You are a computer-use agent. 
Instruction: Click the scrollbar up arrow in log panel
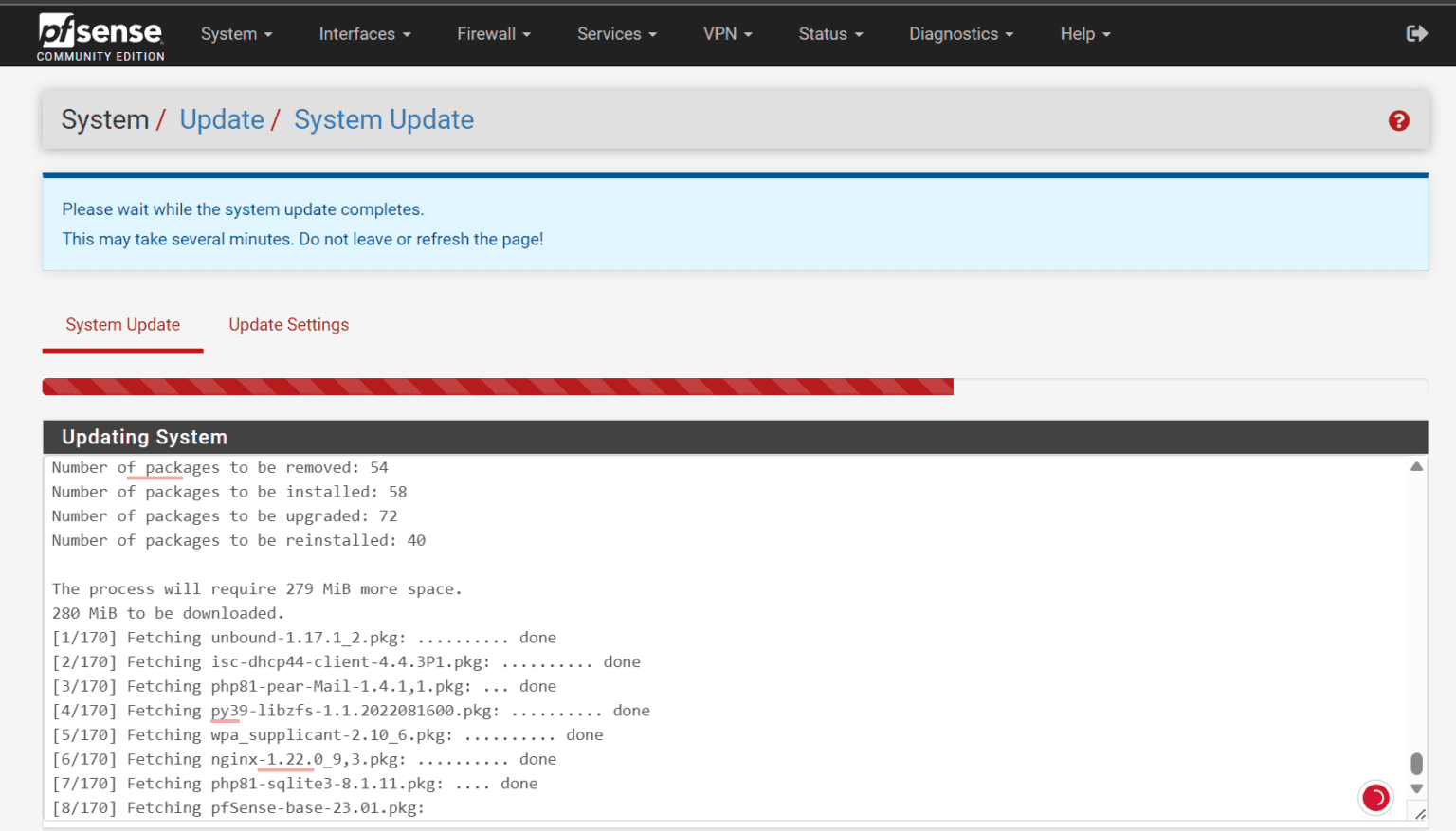click(x=1416, y=465)
